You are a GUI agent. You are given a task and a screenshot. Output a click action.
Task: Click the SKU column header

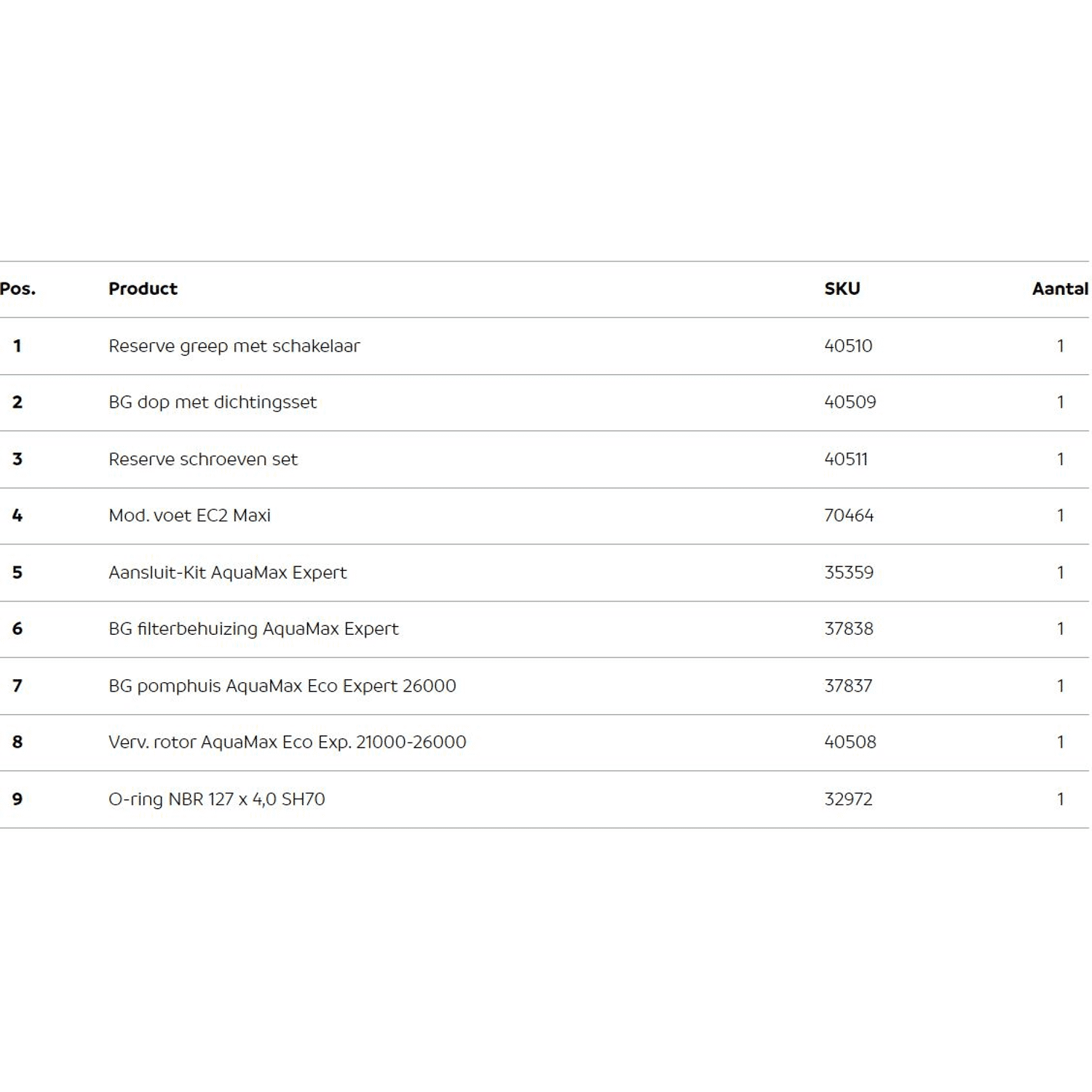(842, 289)
